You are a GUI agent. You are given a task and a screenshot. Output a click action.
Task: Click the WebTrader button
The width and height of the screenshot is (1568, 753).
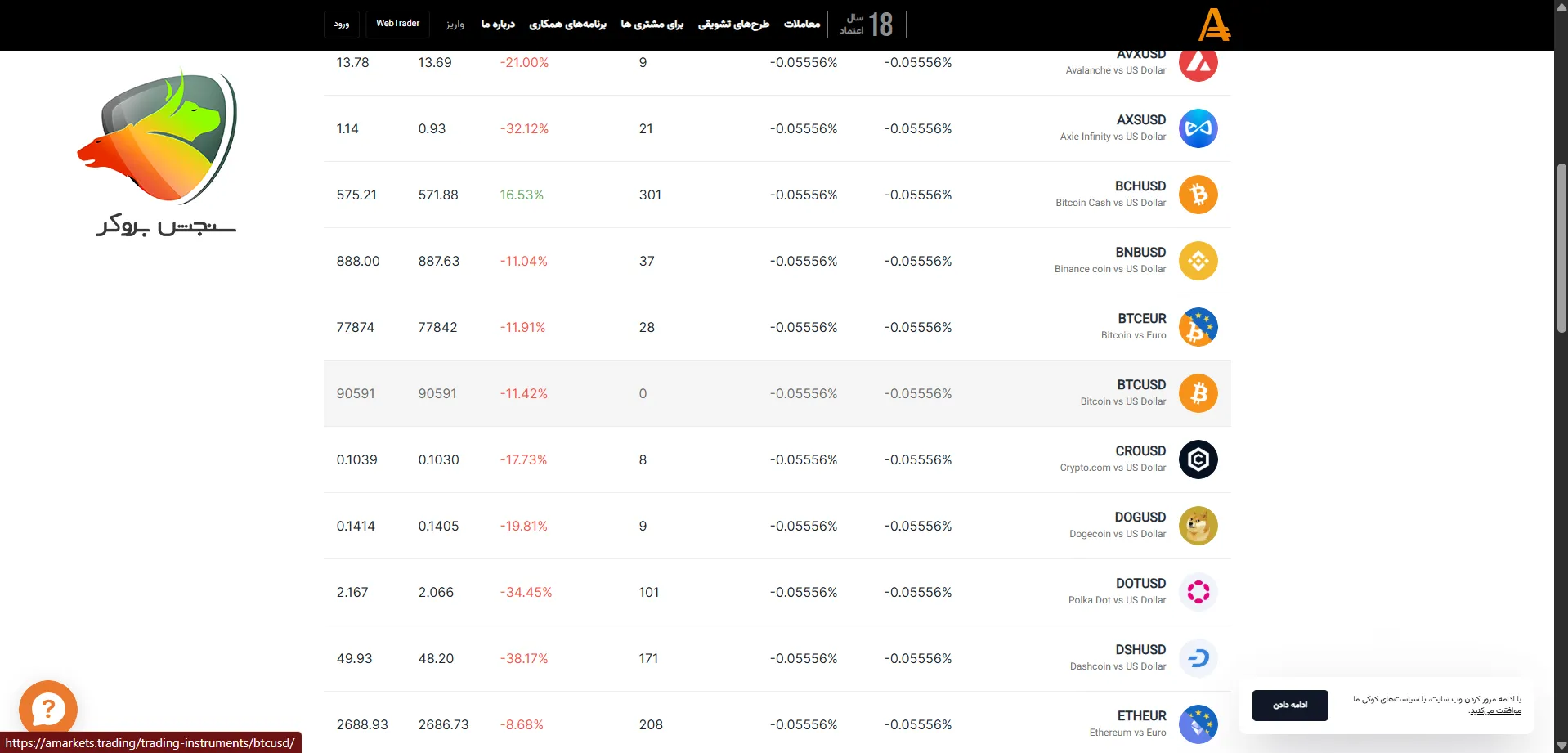point(397,24)
